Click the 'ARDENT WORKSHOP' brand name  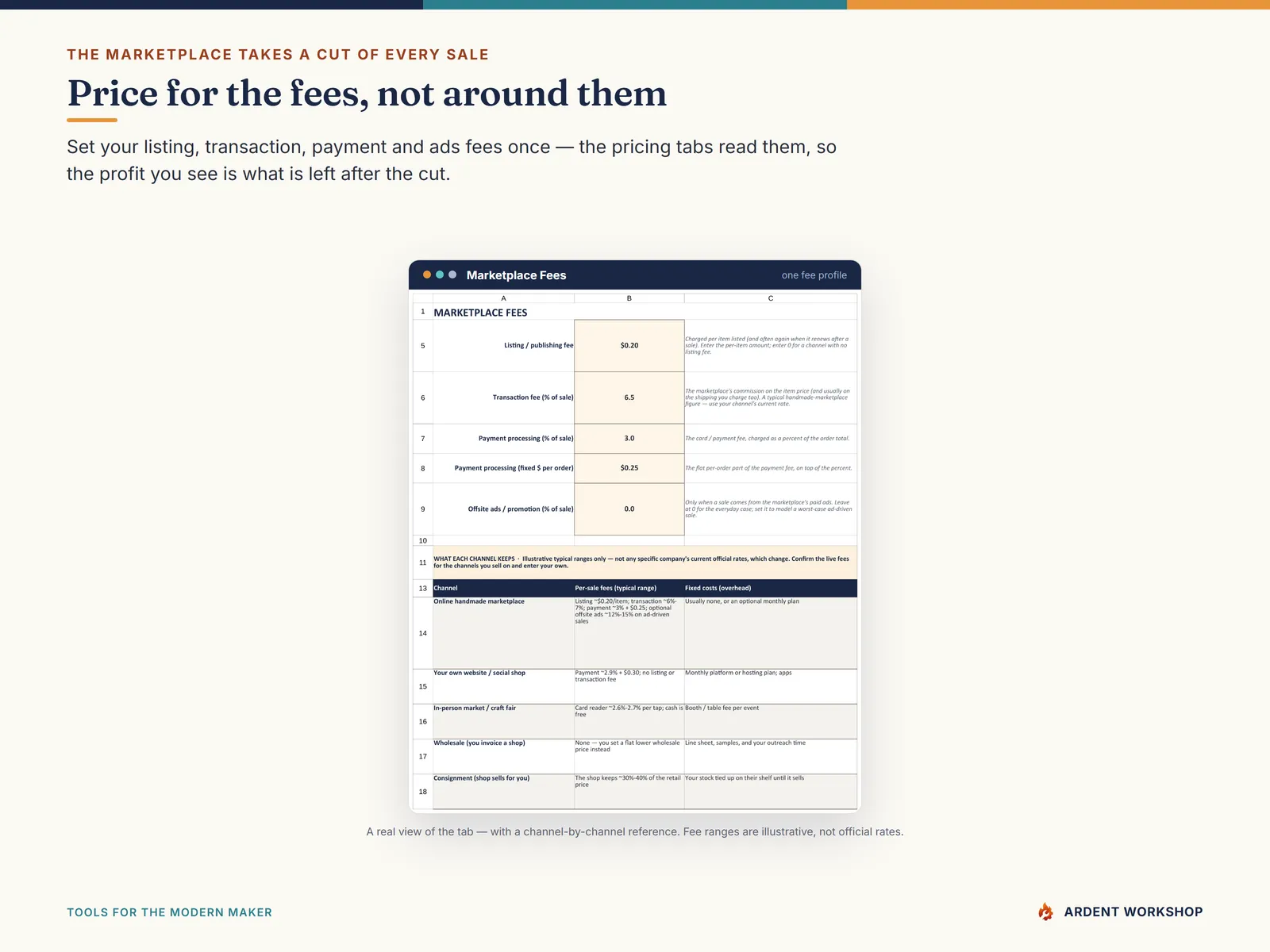point(1133,912)
